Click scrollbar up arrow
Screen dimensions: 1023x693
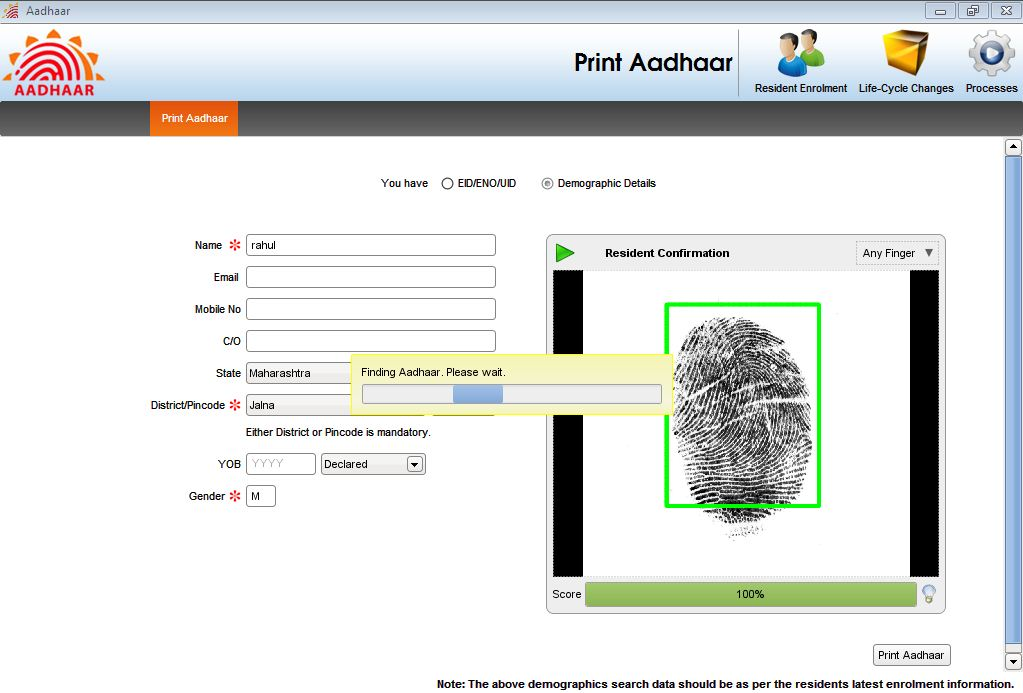pos(1013,147)
